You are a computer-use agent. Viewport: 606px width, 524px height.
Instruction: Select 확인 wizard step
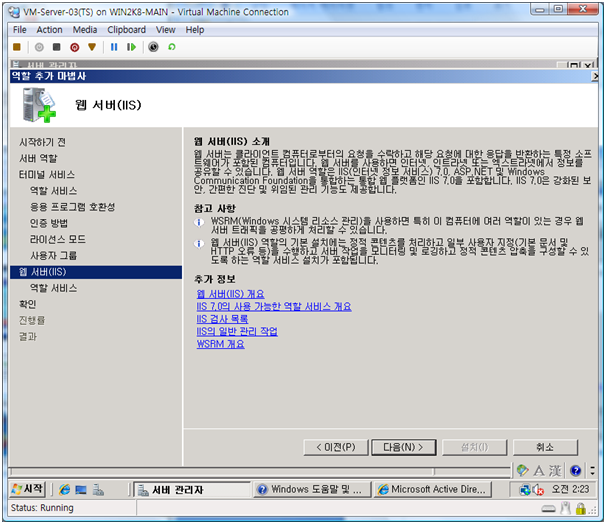[27, 305]
